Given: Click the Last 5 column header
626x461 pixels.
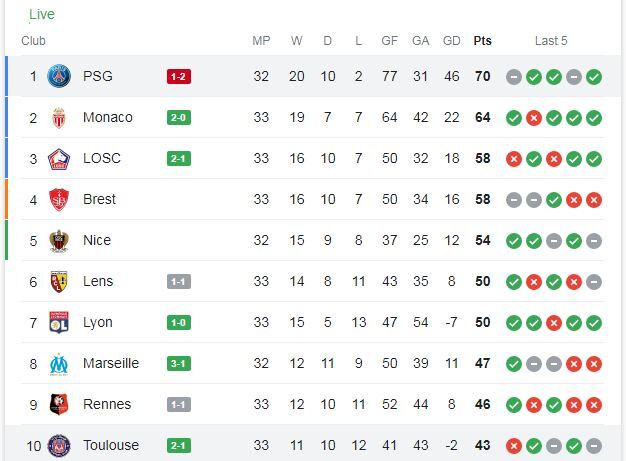Looking at the screenshot, I should click(x=551, y=41).
